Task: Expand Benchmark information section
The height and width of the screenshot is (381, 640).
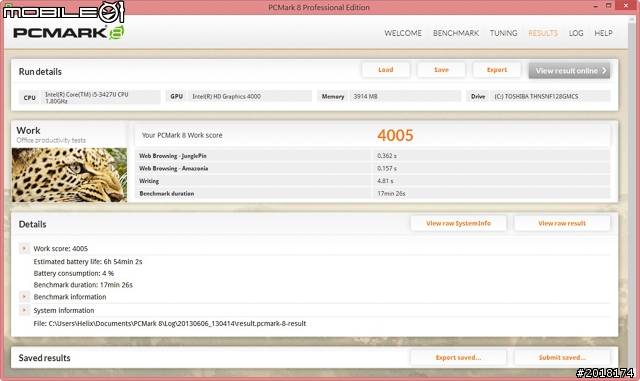Action: pyautogui.click(x=24, y=296)
